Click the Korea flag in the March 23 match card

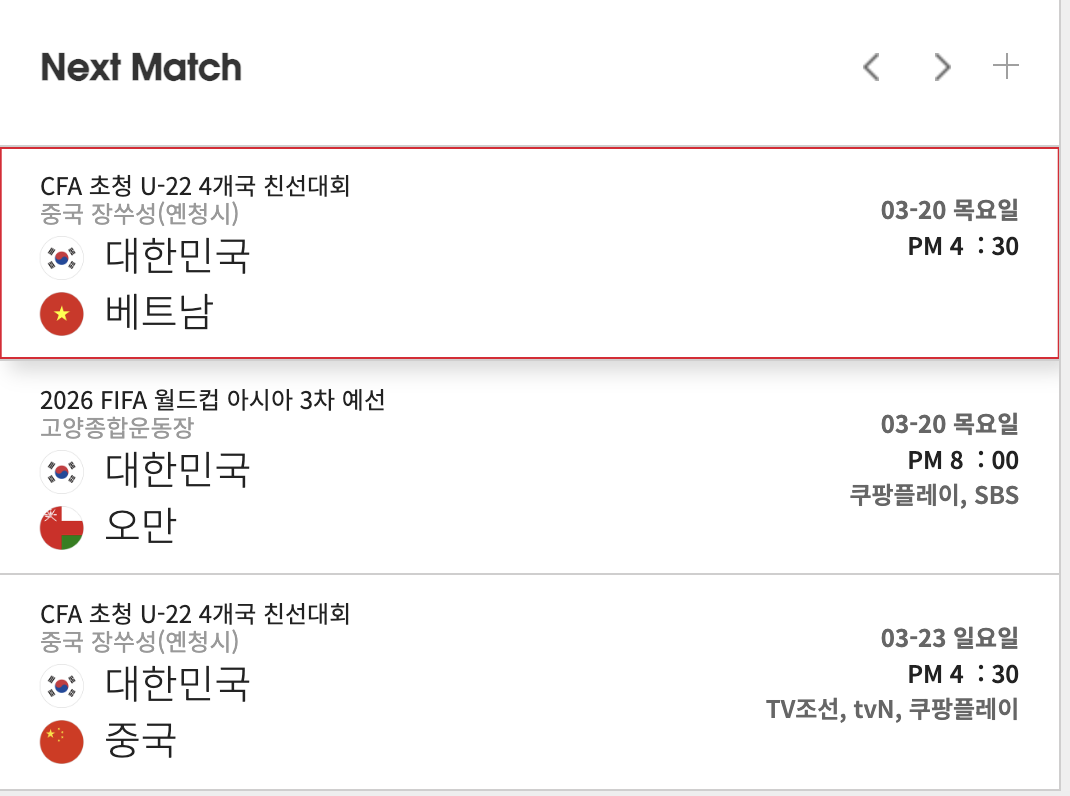(x=61, y=686)
